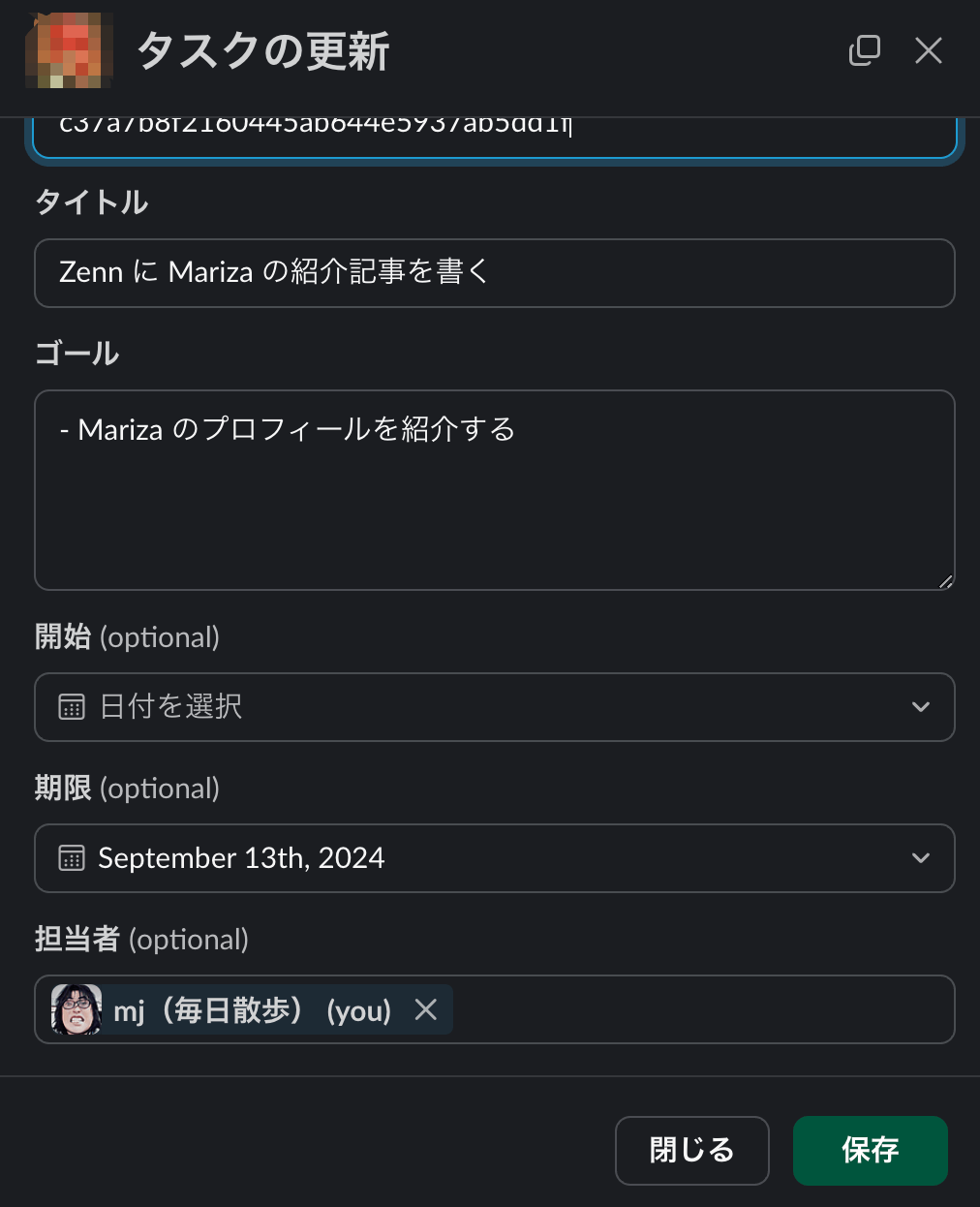Image resolution: width=980 pixels, height=1207 pixels.
Task: Open the modal in a new window
Action: 864,50
